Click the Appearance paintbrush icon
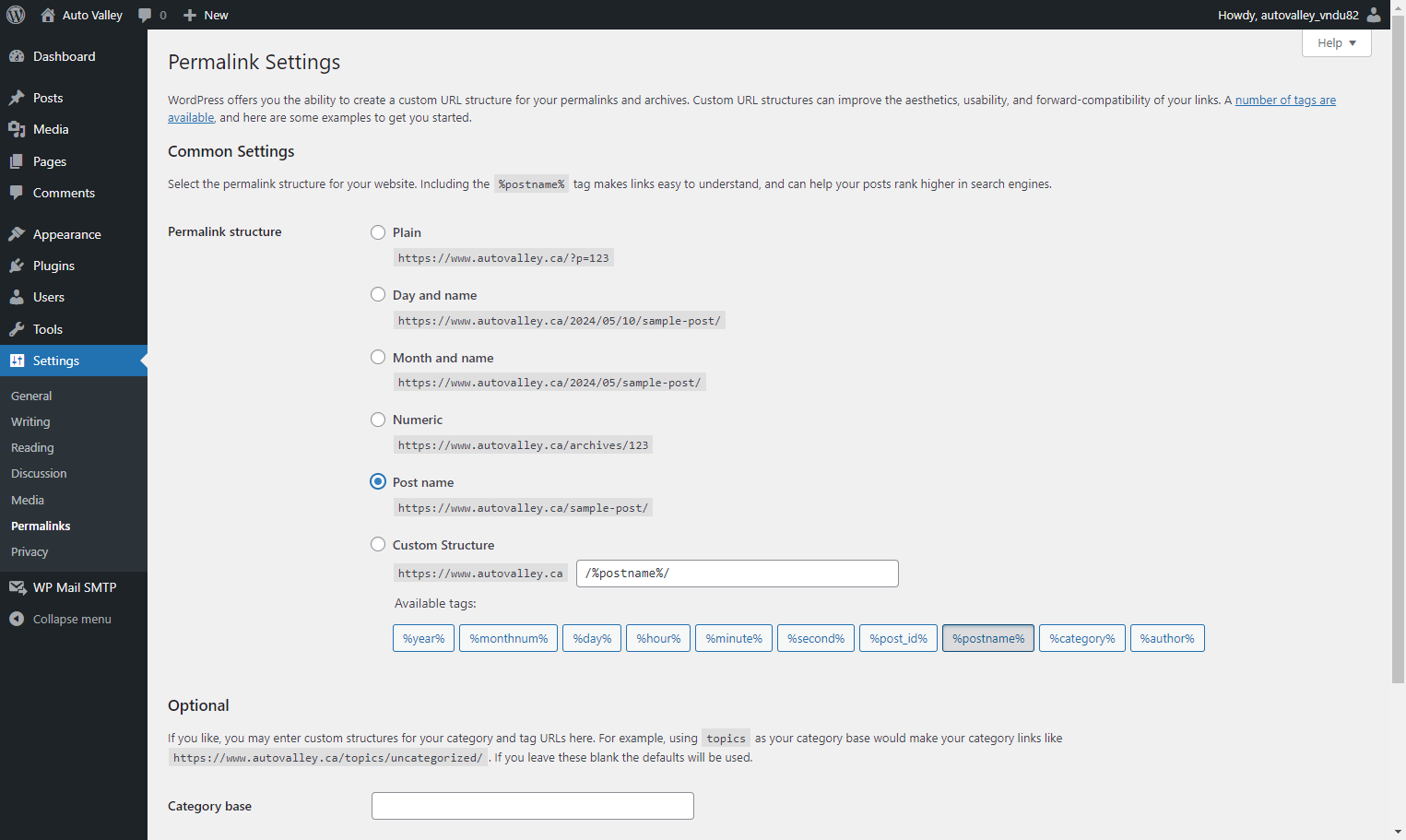 [x=17, y=234]
